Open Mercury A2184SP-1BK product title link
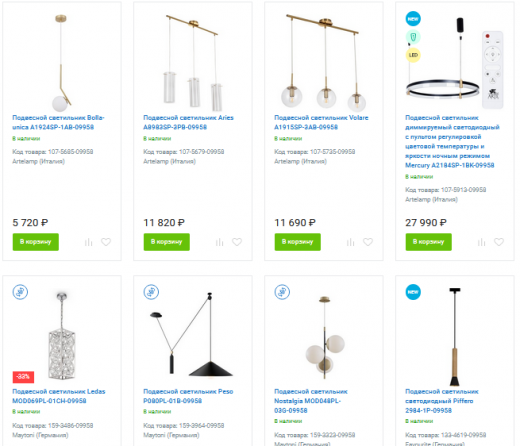This screenshot has width=520, height=446. point(452,141)
